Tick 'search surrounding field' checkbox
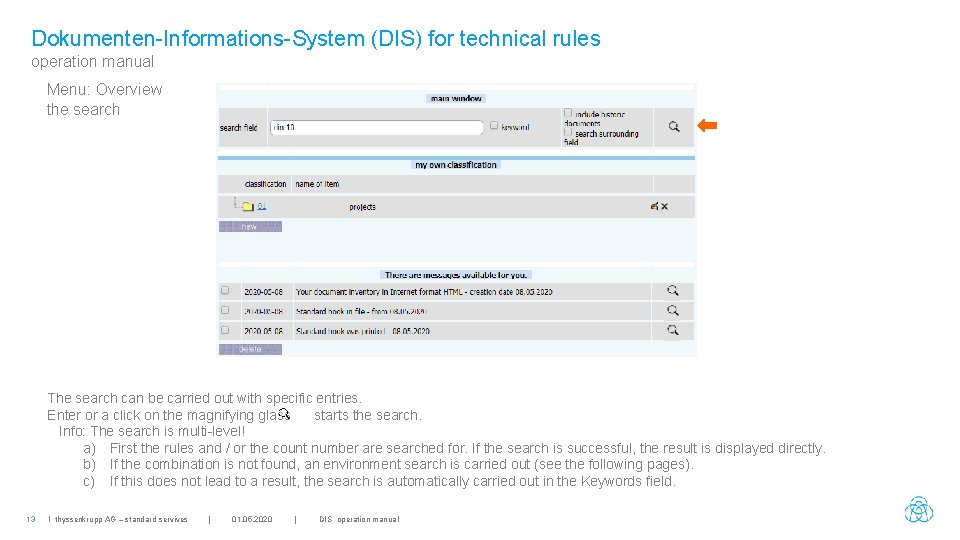The image size is (960, 540). [568, 132]
